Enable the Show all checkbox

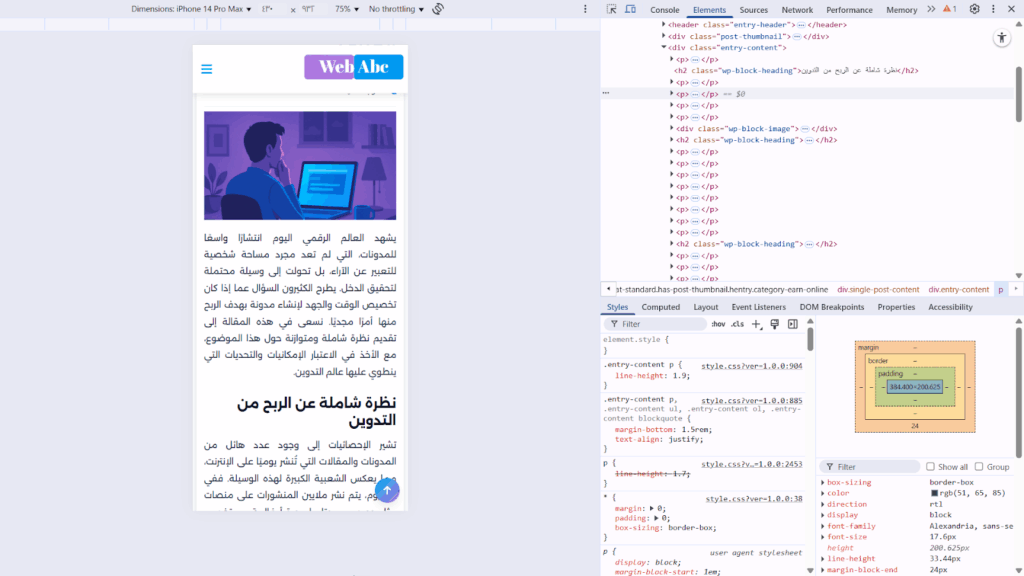[930, 467]
